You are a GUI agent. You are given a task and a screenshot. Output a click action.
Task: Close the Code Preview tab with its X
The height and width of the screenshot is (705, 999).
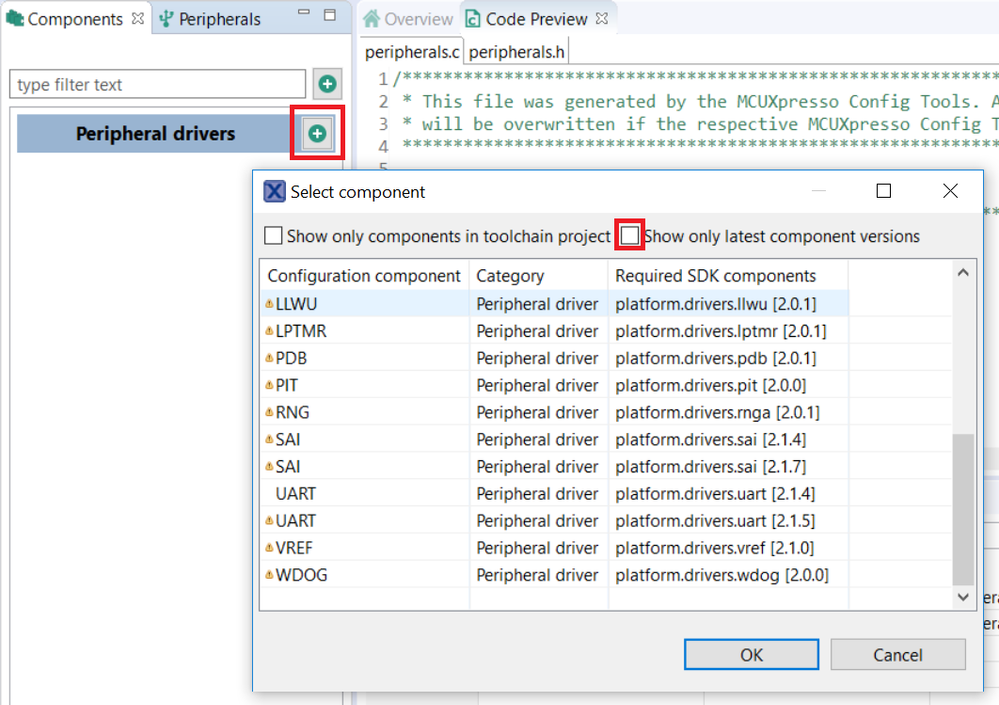[601, 18]
